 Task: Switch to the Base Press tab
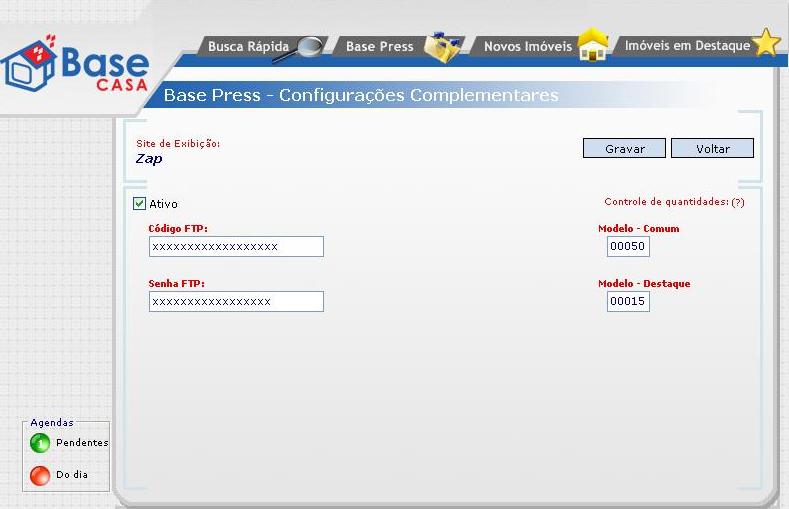pos(379,47)
